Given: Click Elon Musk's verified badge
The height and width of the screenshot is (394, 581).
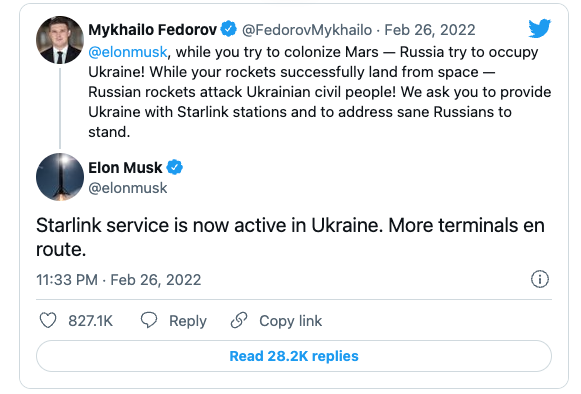Looking at the screenshot, I should 175,167.
